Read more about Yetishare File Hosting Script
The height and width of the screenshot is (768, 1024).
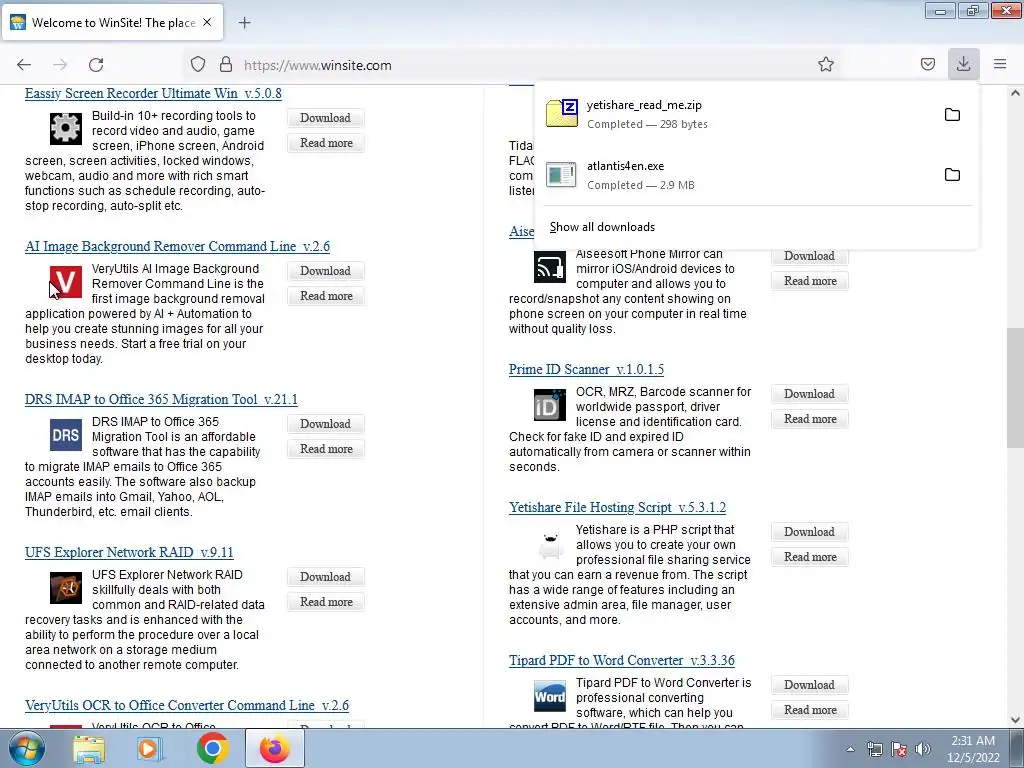[x=810, y=557]
